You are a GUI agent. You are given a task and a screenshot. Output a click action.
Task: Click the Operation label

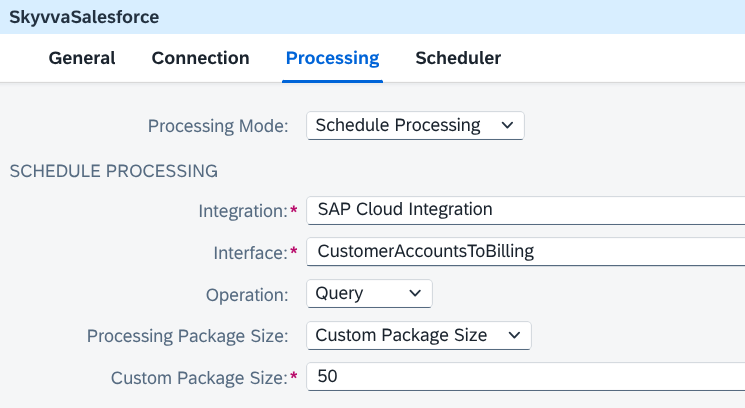tap(247, 295)
